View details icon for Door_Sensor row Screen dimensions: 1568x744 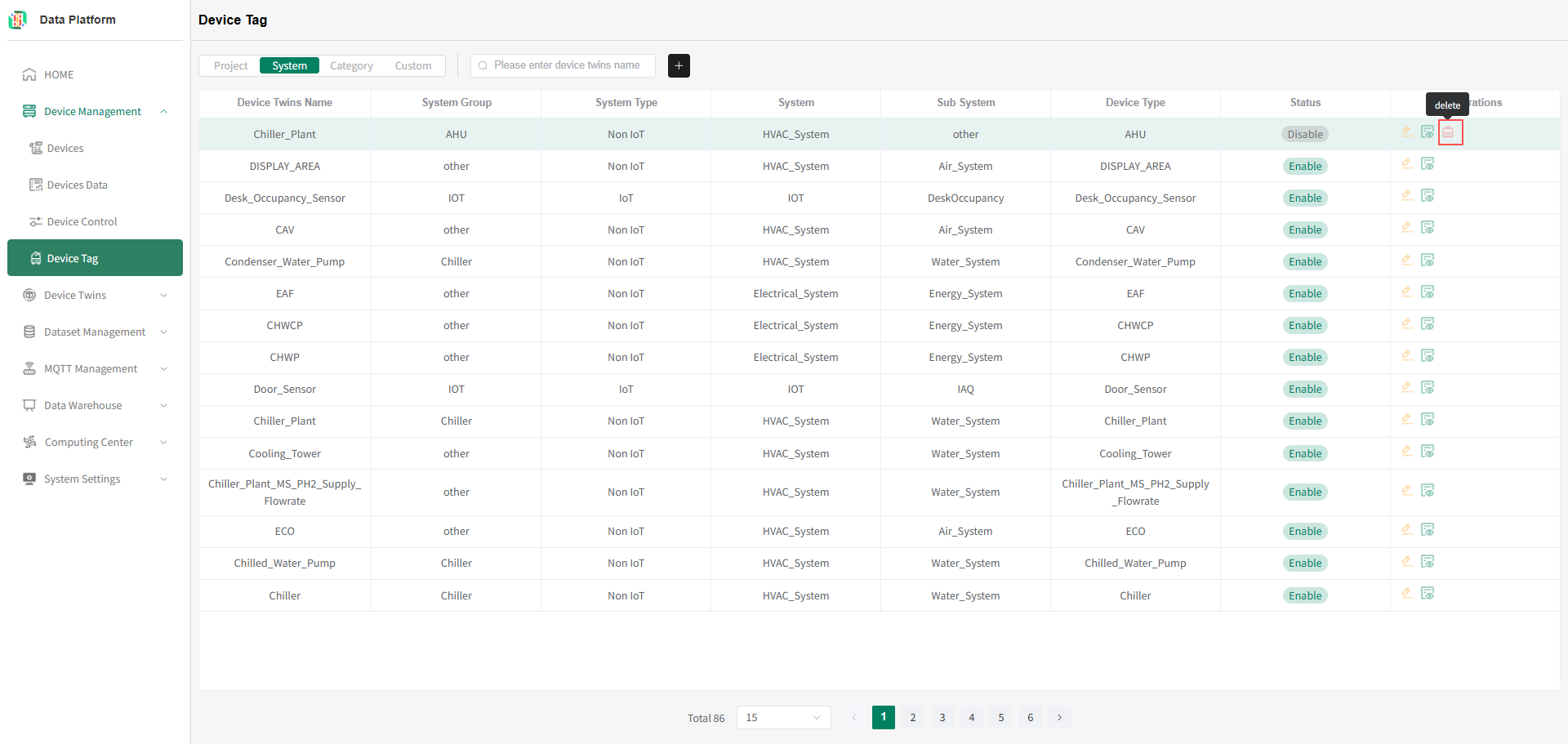pyautogui.click(x=1428, y=387)
